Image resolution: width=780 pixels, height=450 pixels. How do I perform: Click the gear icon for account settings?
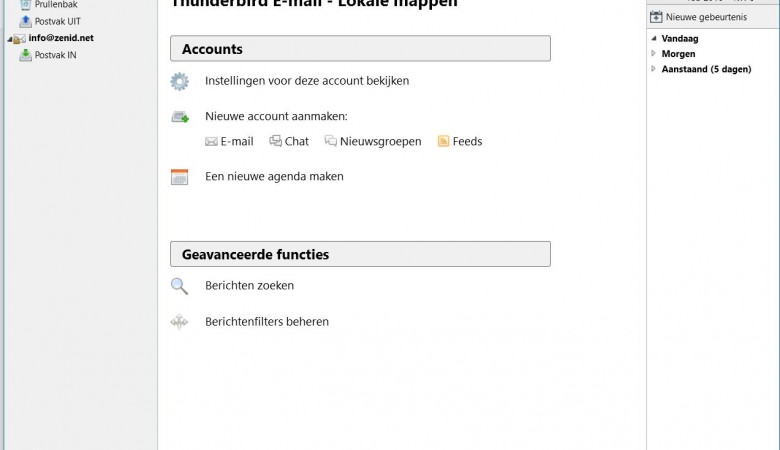pos(179,82)
